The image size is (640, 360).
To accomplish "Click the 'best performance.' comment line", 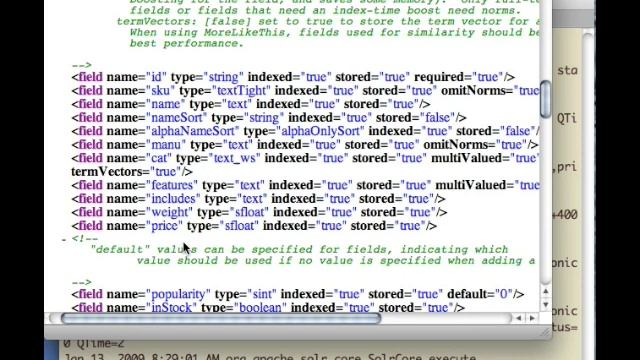I will click(x=187, y=43).
